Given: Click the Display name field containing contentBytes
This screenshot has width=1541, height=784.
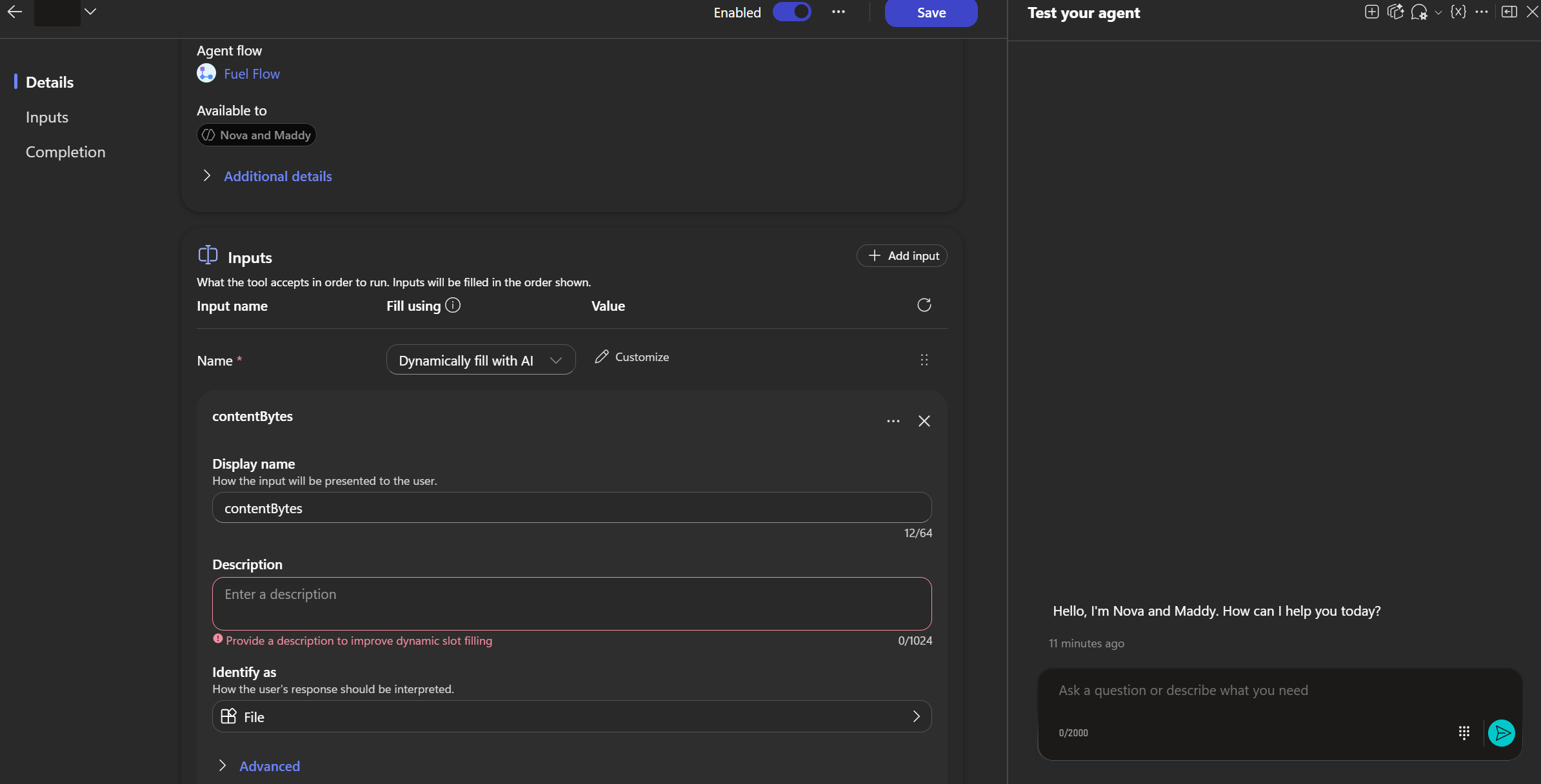Looking at the screenshot, I should point(572,507).
